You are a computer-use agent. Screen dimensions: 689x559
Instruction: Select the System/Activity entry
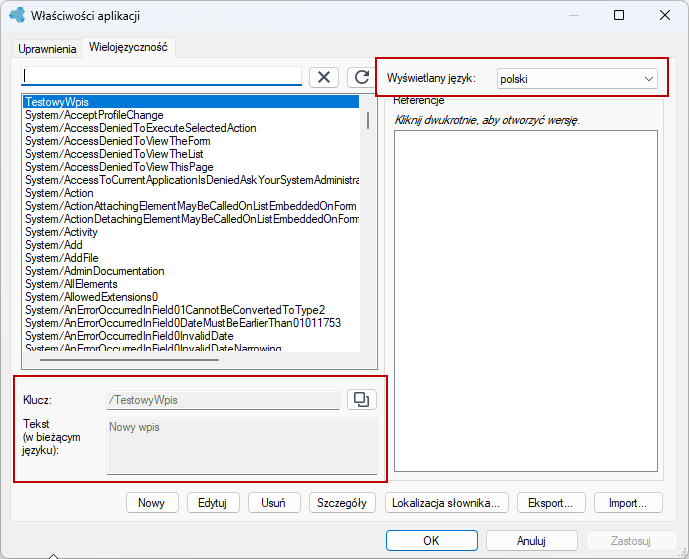[x=191, y=232]
